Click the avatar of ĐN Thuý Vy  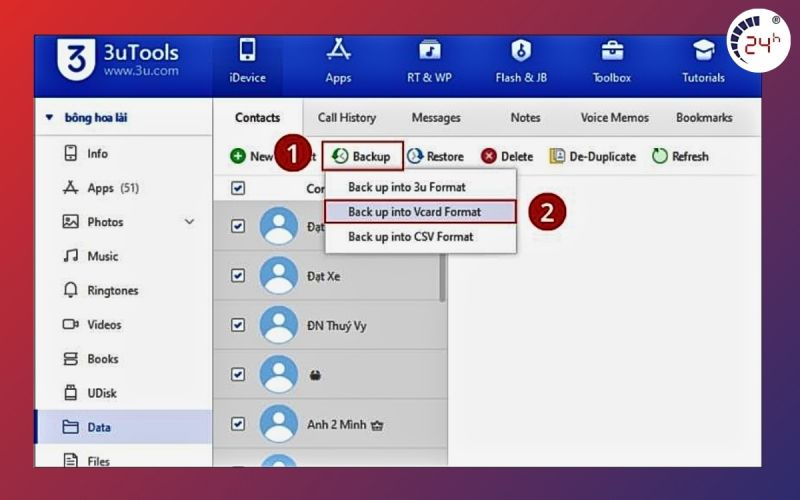pos(279,325)
